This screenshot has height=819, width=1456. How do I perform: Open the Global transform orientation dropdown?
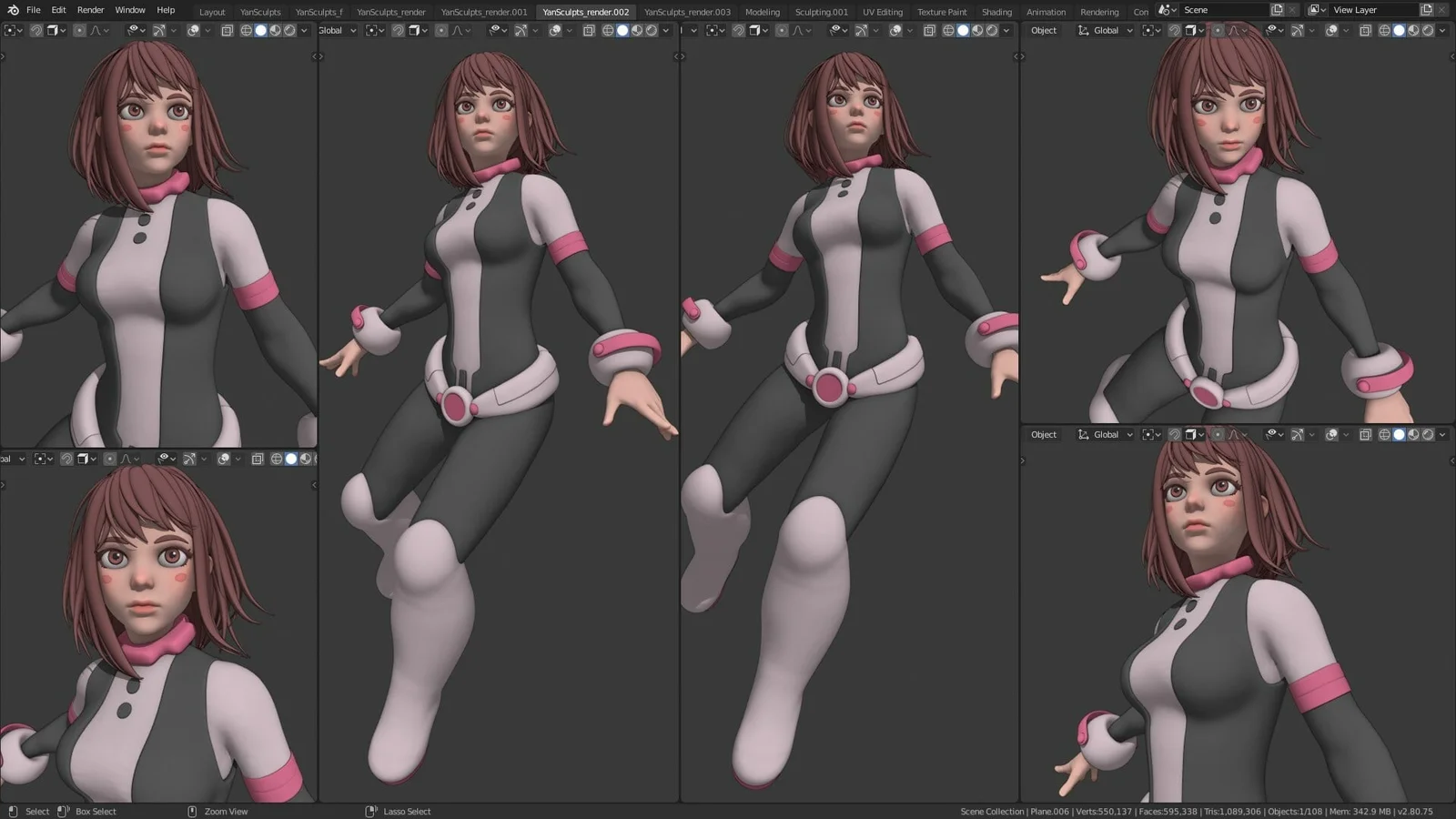tap(1103, 30)
